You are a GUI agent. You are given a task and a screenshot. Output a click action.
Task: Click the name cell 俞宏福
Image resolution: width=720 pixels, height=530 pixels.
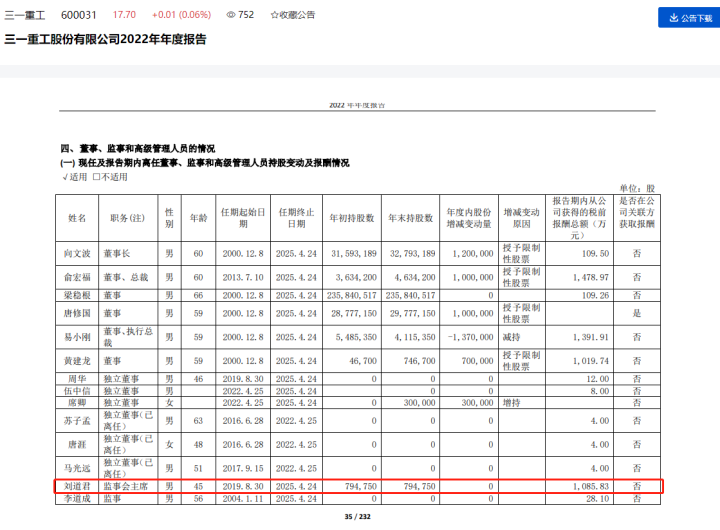[77, 277]
